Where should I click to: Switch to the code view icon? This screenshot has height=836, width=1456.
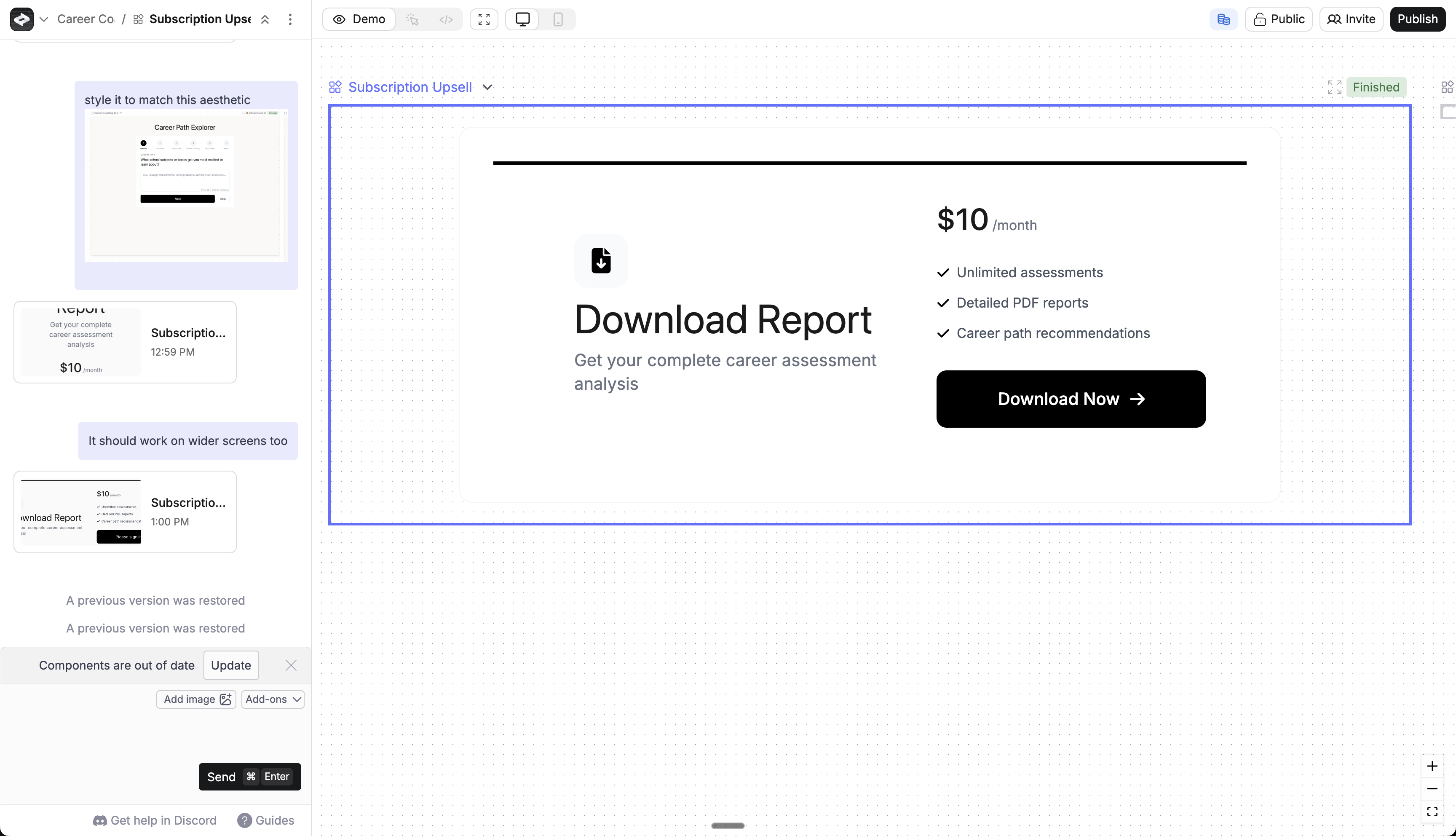(446, 19)
